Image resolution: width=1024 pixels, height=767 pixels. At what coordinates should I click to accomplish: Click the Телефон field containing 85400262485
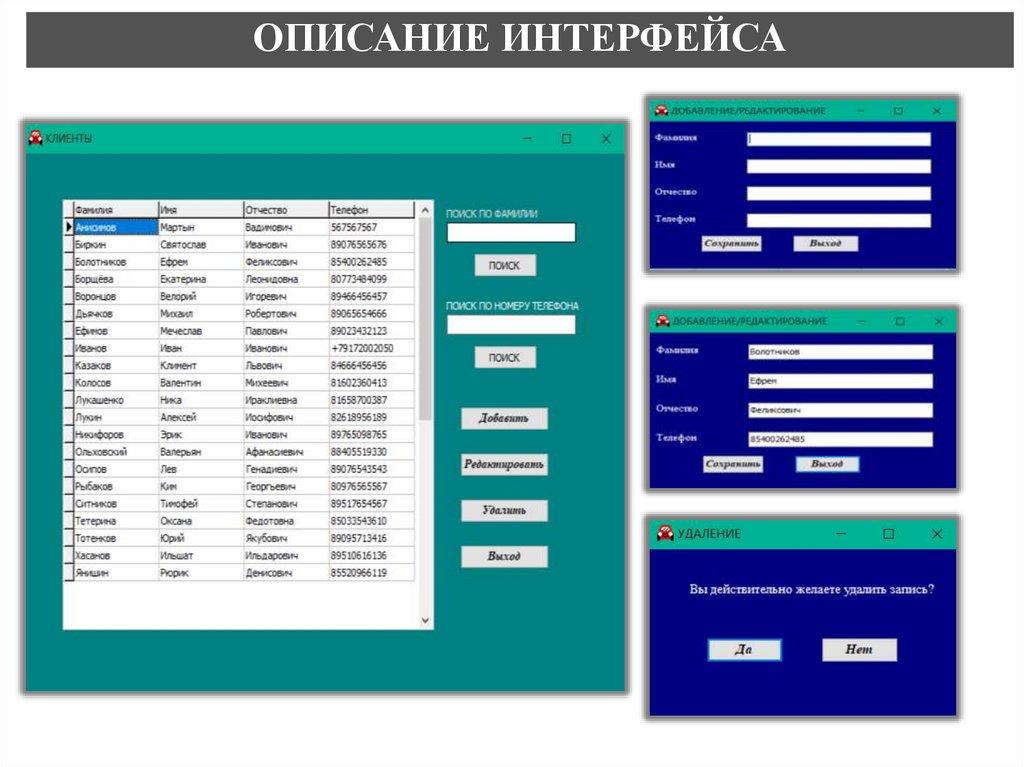point(839,439)
